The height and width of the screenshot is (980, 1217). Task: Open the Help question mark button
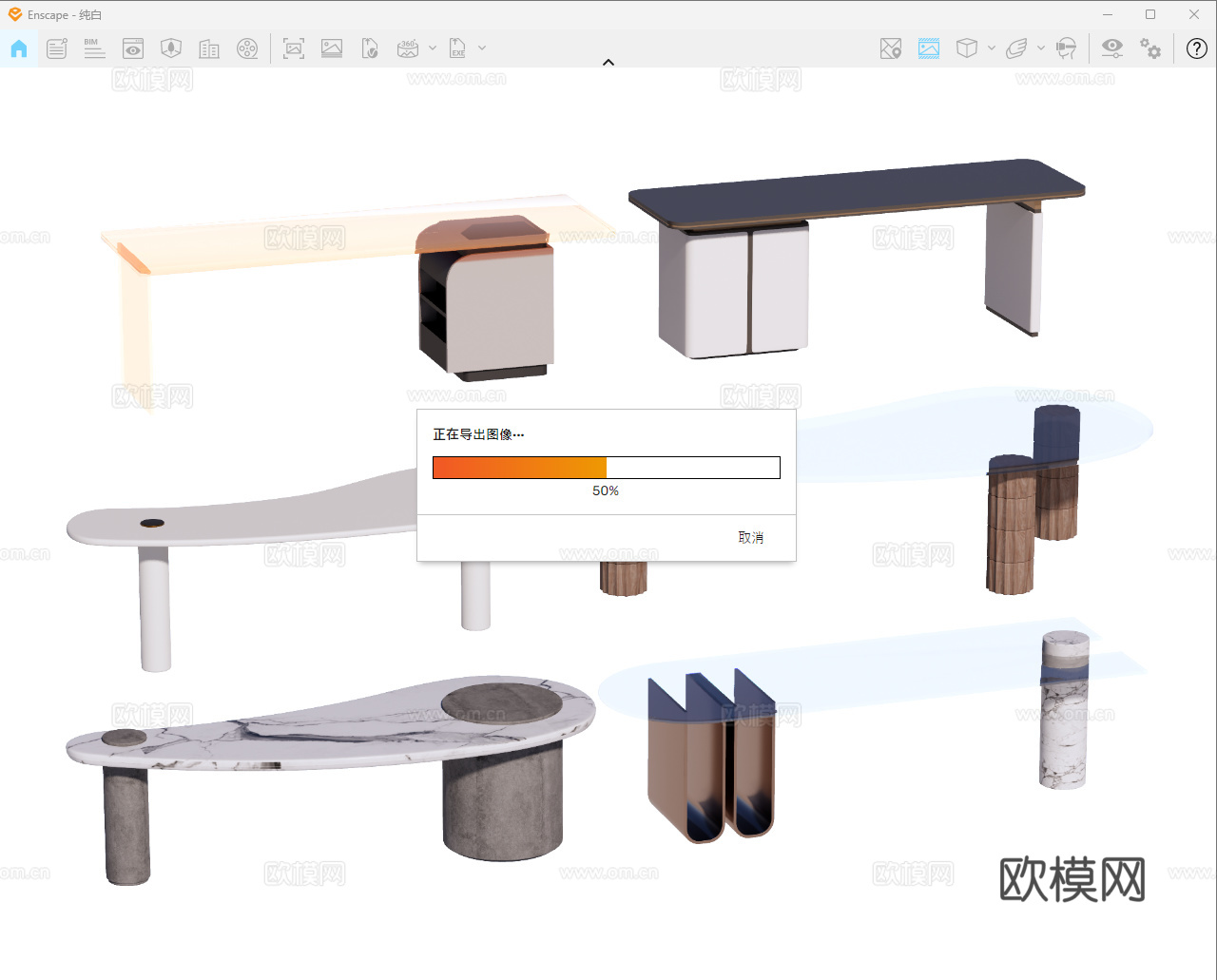[1197, 48]
